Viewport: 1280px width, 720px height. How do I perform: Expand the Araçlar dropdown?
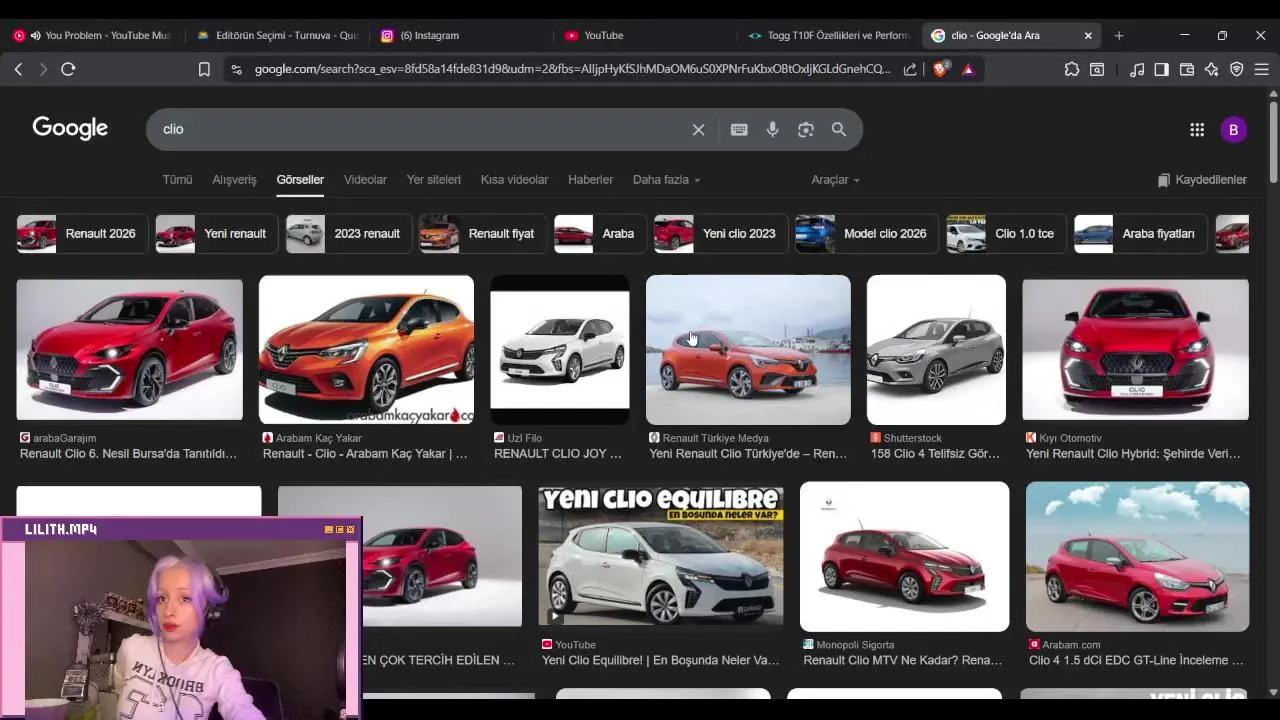coord(835,180)
